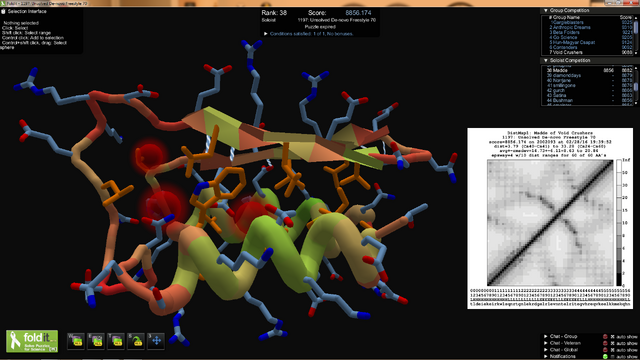
Task: Click the Foldit logo menu button
Action: pyautogui.click(x=32, y=341)
